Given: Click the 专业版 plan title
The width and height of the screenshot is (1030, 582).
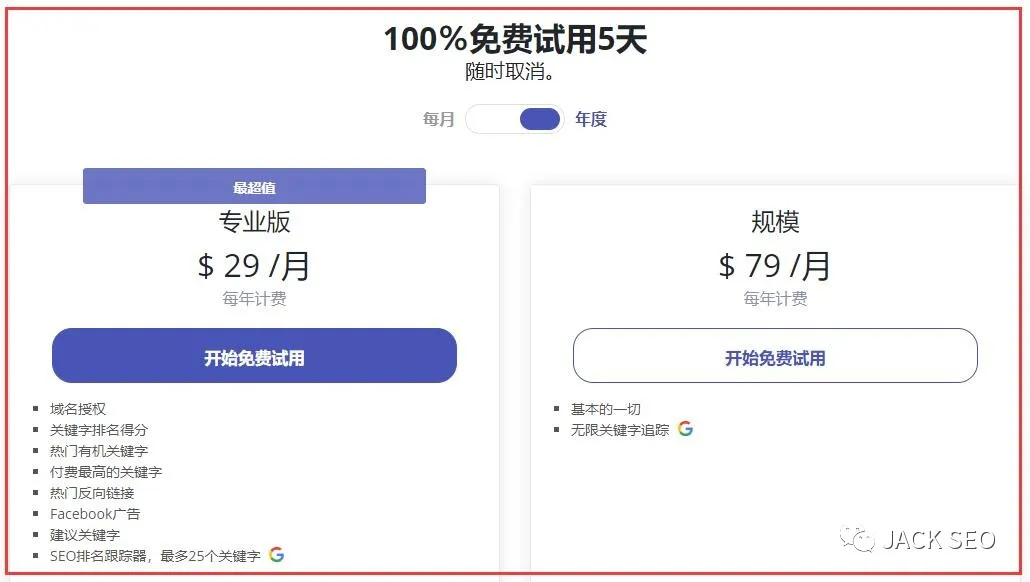Looking at the screenshot, I should [x=254, y=221].
